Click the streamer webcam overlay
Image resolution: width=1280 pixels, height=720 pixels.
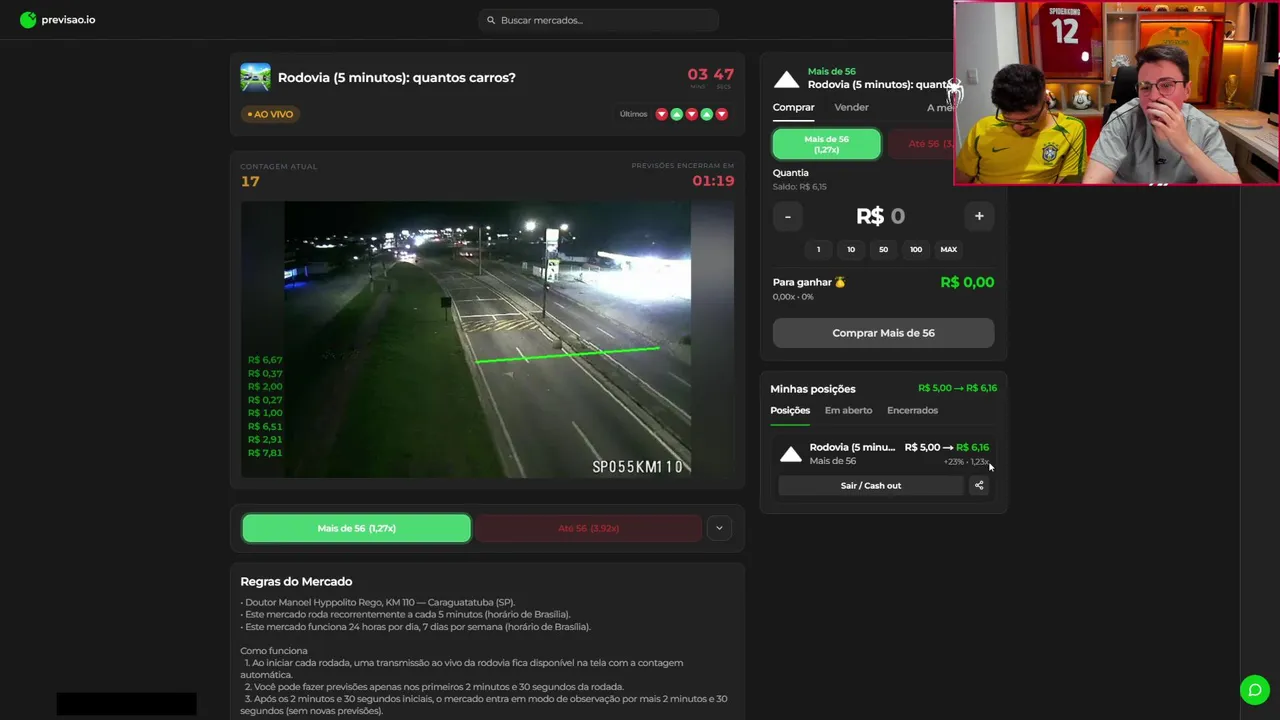point(1116,93)
